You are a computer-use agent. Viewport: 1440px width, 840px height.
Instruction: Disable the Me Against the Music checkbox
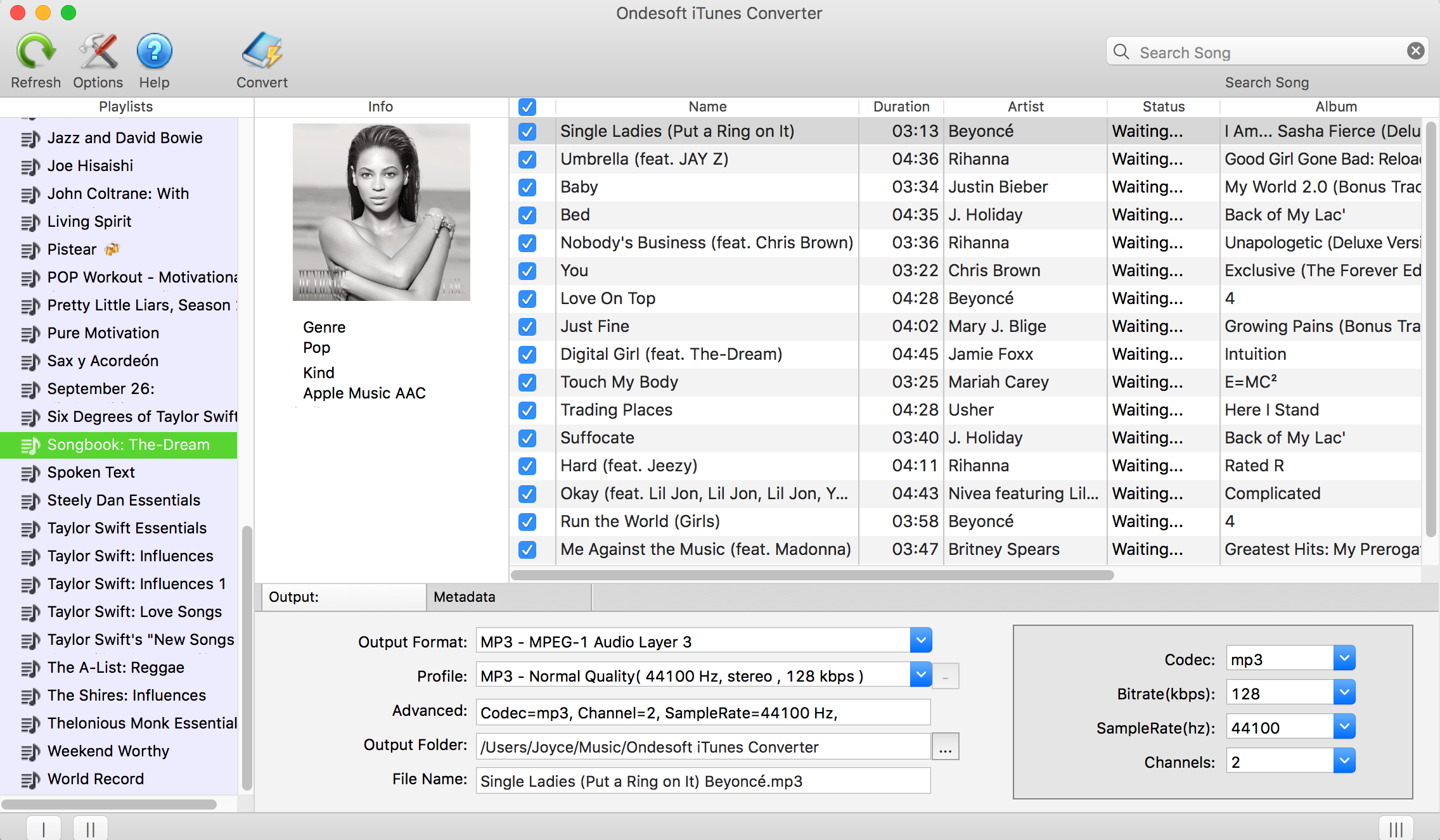(527, 548)
